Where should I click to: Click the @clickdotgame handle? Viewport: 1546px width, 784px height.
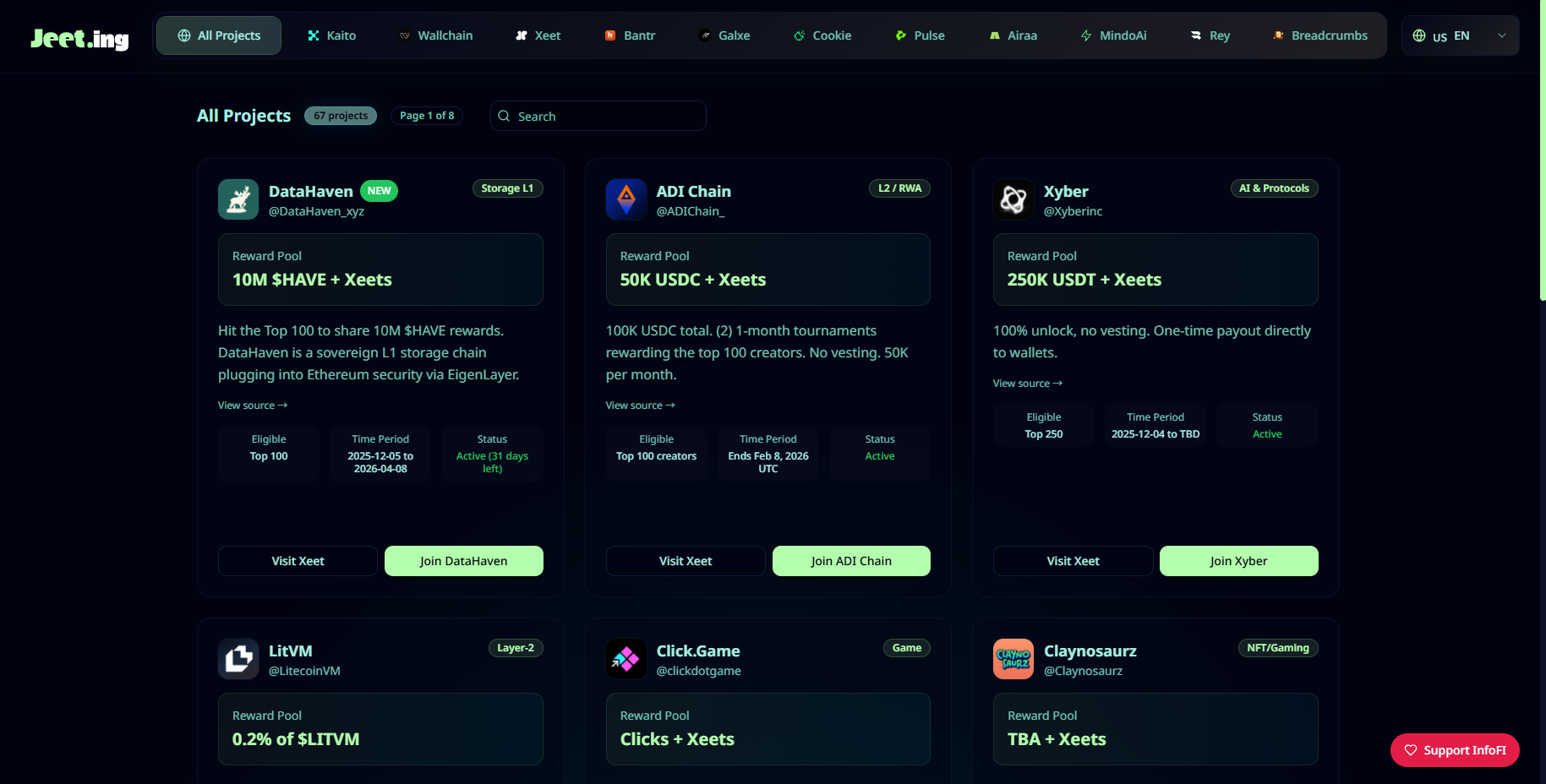tap(699, 671)
